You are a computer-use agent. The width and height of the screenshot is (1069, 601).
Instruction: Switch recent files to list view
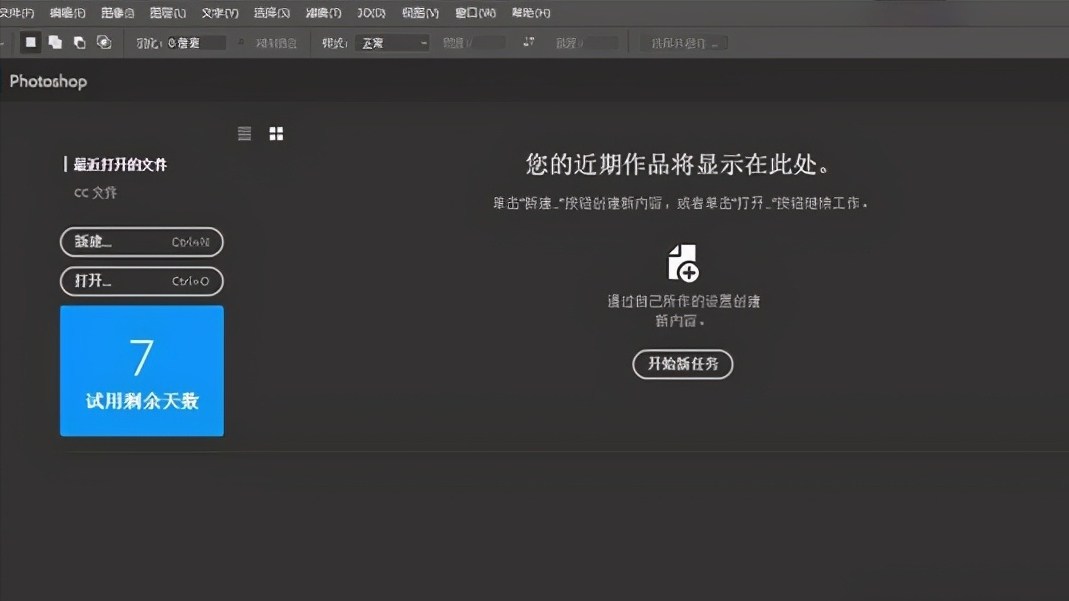coord(244,132)
